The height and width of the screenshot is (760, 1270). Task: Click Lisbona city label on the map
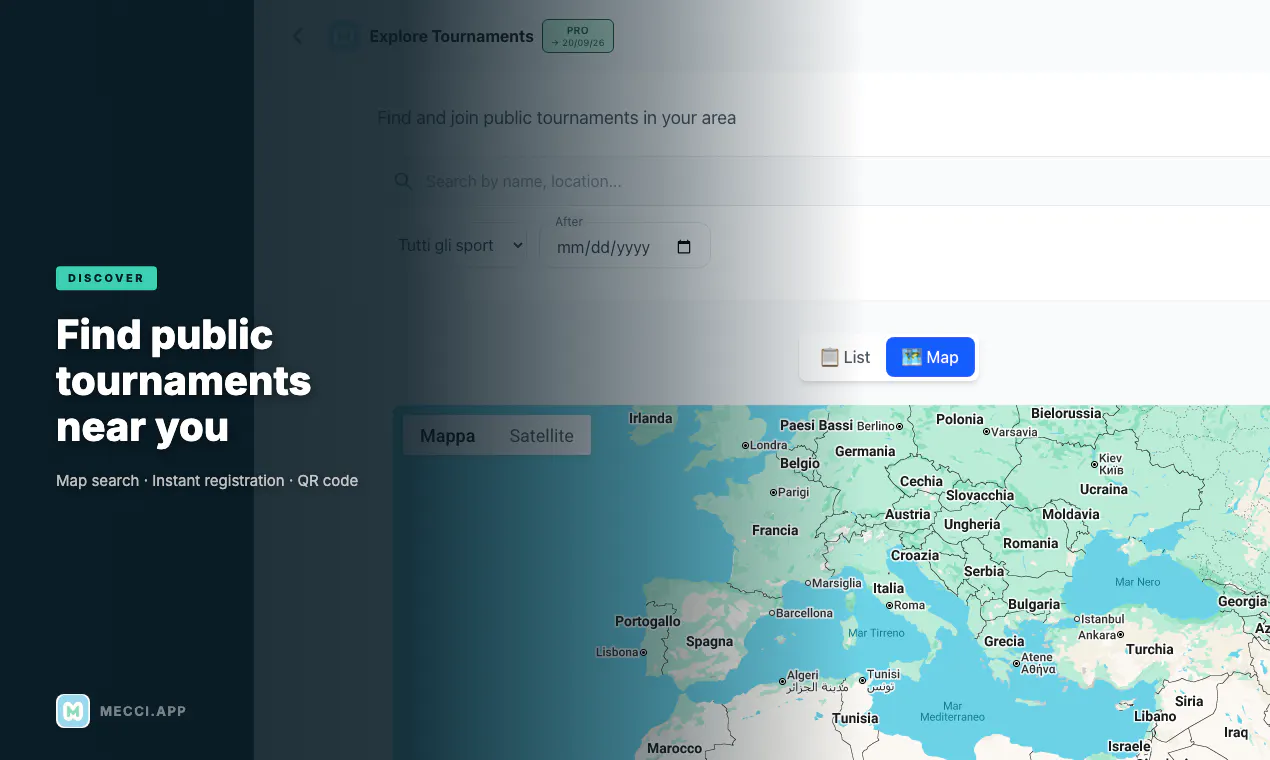pyautogui.click(x=617, y=652)
